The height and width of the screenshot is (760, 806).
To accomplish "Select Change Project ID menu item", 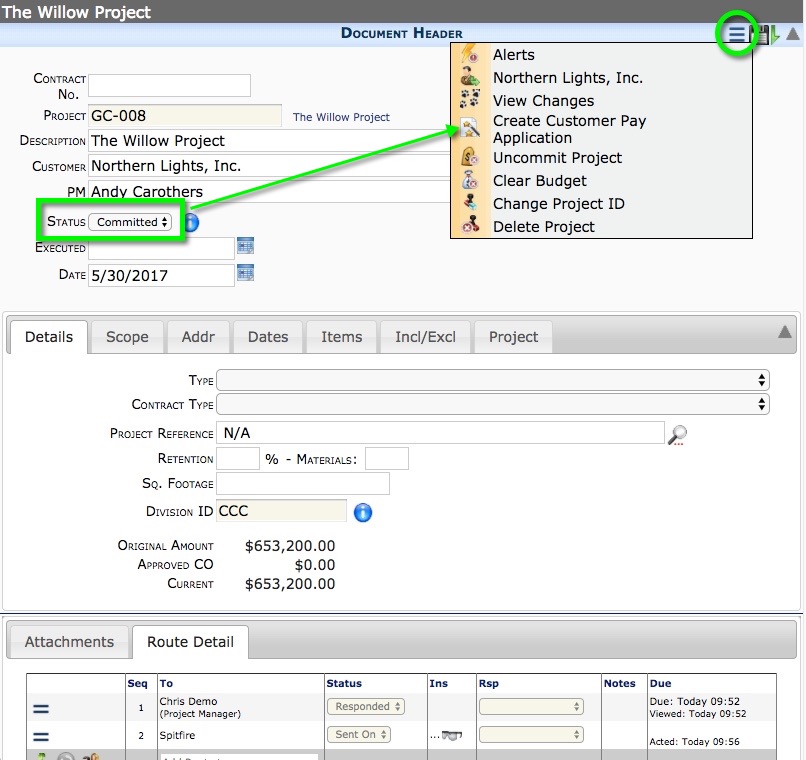I will tap(558, 203).
